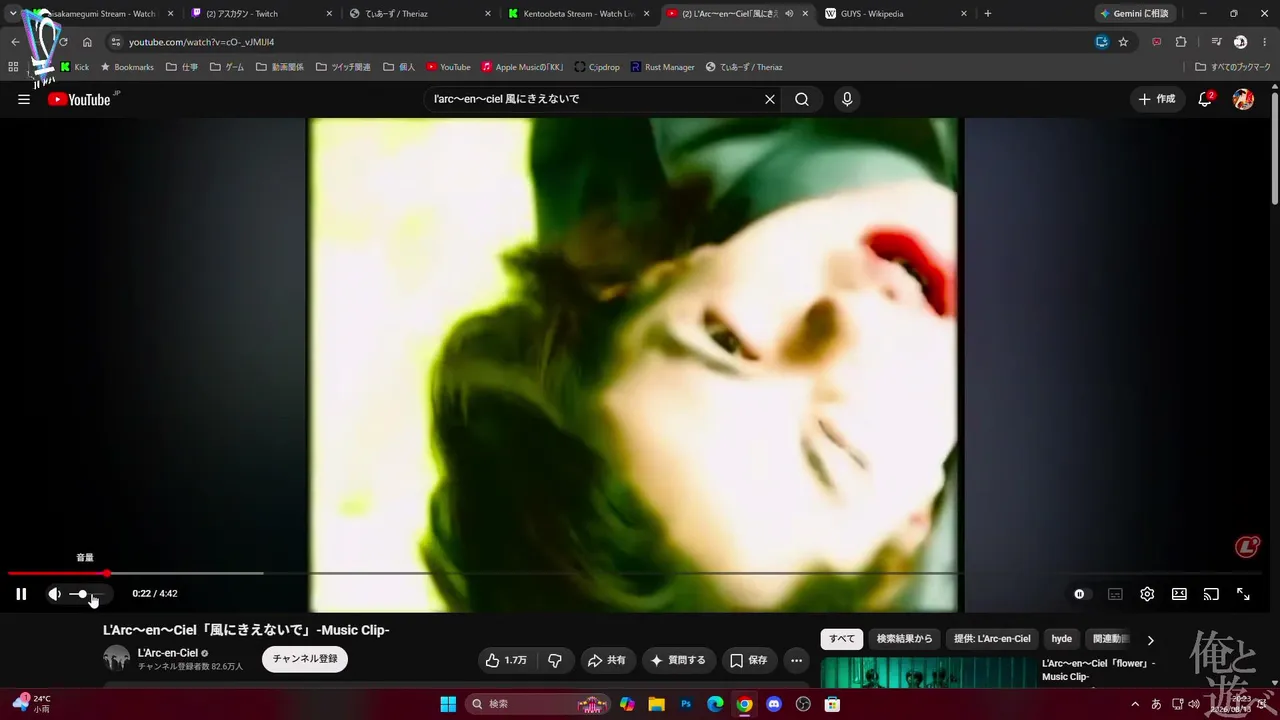Cast the video to another device
The height and width of the screenshot is (720, 1280).
pos(1211,594)
